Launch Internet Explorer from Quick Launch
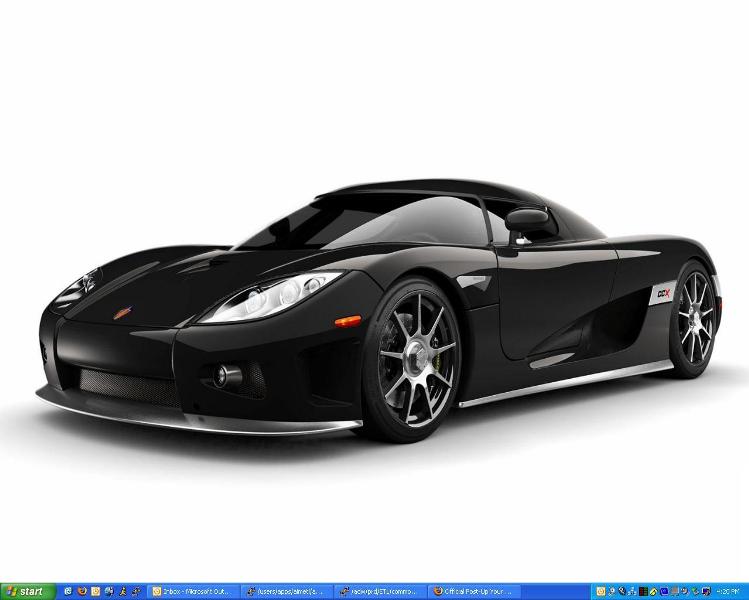Image resolution: width=749 pixels, height=600 pixels. (x=68, y=591)
